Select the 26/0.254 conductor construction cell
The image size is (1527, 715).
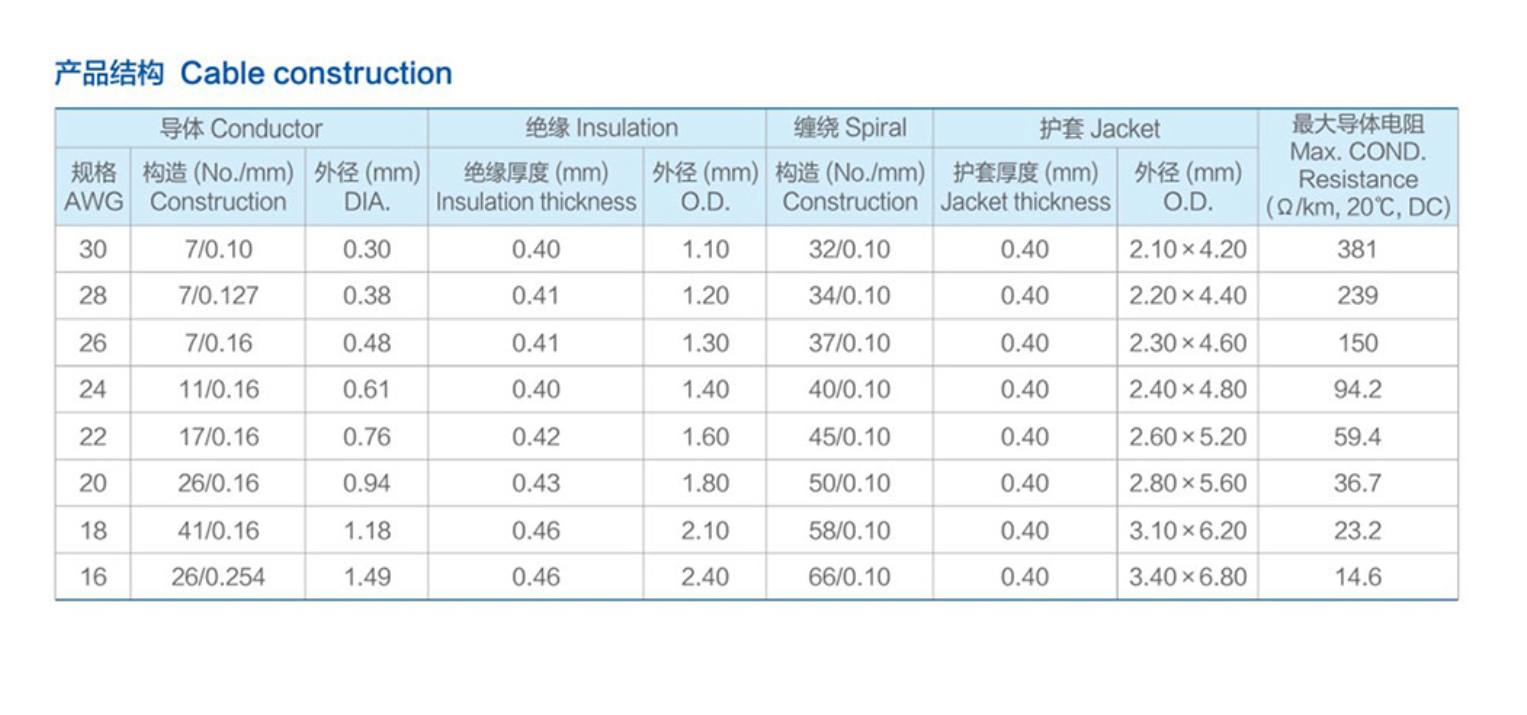[218, 577]
